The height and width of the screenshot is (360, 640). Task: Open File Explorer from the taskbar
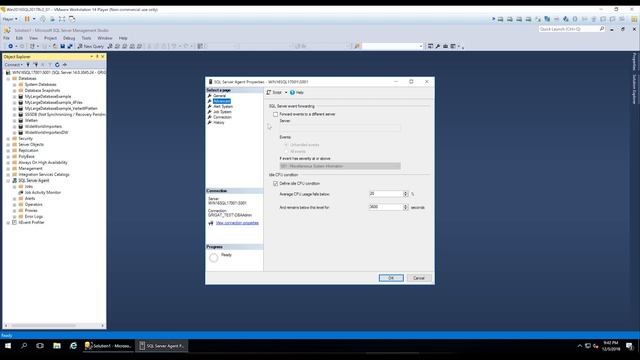tap(57, 346)
